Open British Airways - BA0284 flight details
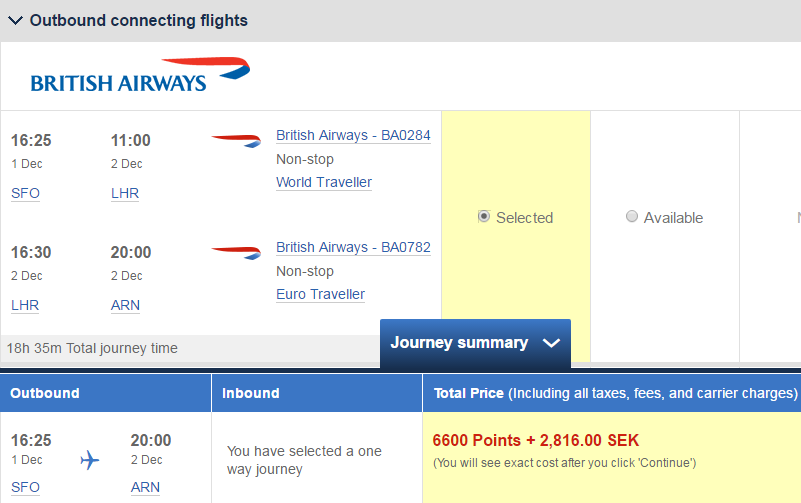This screenshot has width=801, height=503. coord(353,135)
